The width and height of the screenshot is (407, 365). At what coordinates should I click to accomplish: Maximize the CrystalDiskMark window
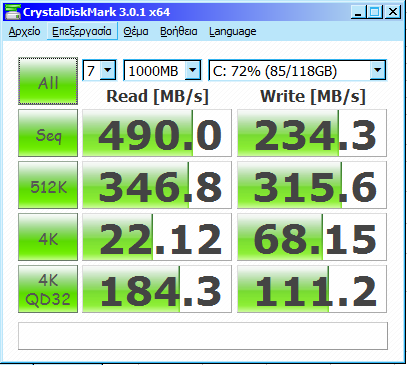(x=375, y=12)
